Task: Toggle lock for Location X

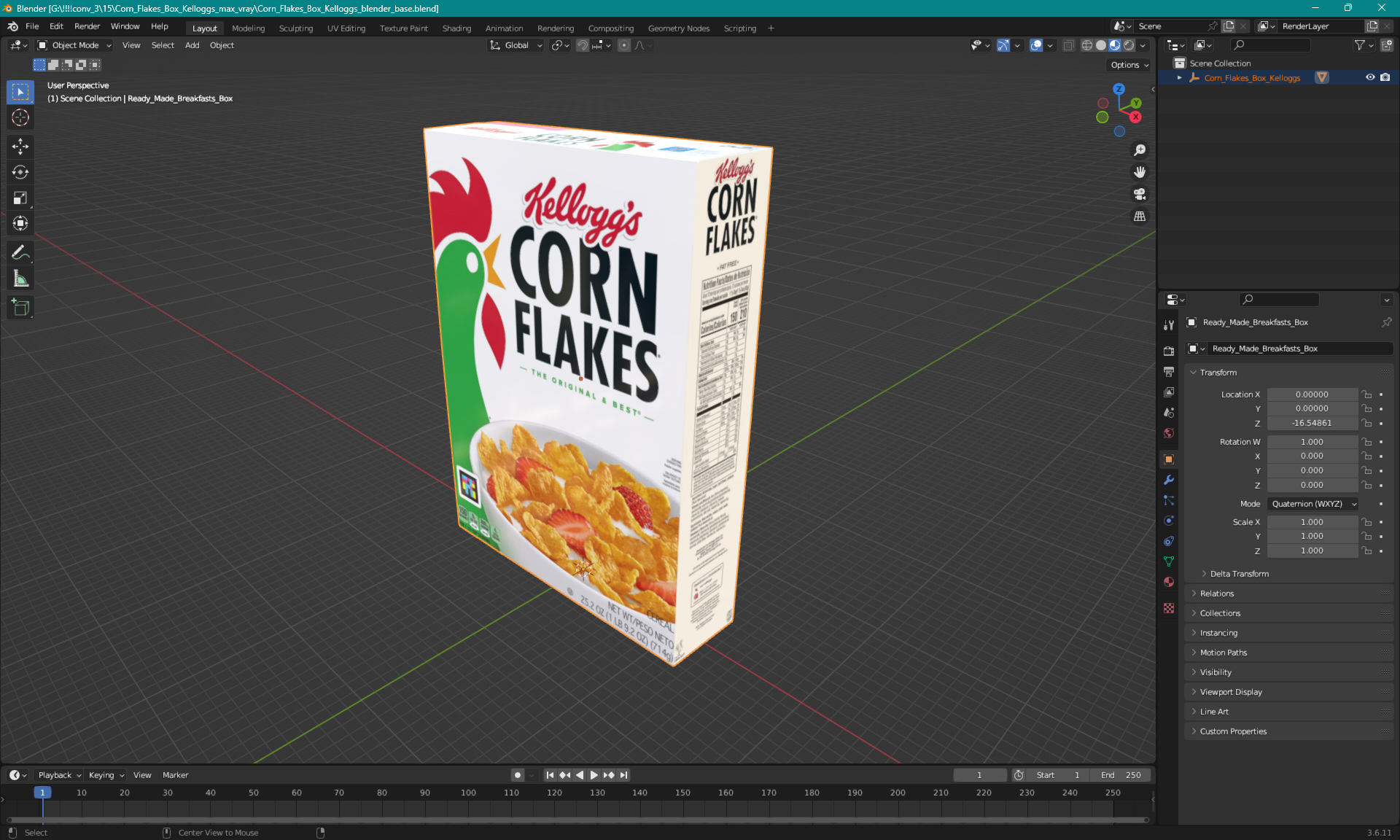Action: pos(1367,394)
